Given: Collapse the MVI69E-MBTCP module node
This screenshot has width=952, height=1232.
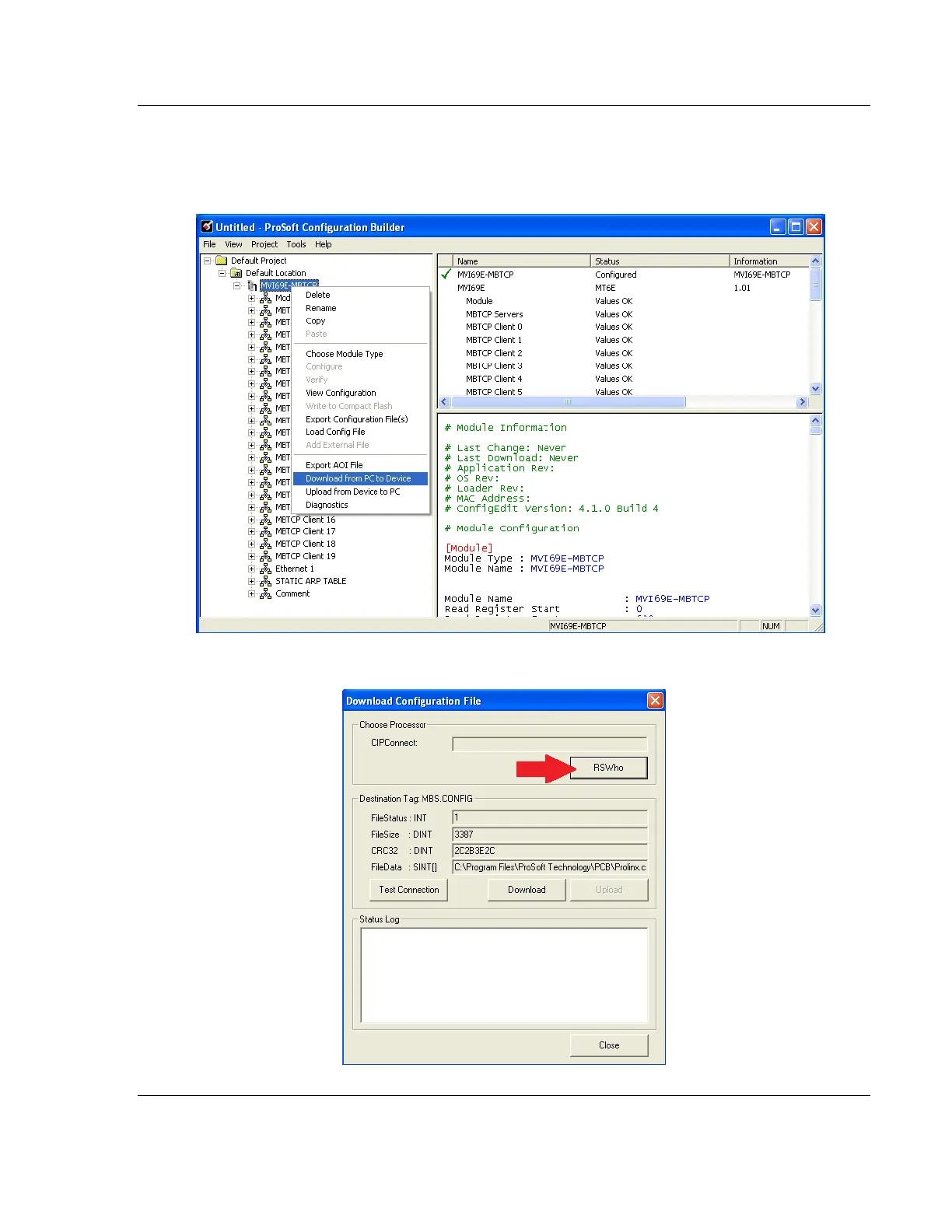Looking at the screenshot, I should pyautogui.click(x=237, y=285).
